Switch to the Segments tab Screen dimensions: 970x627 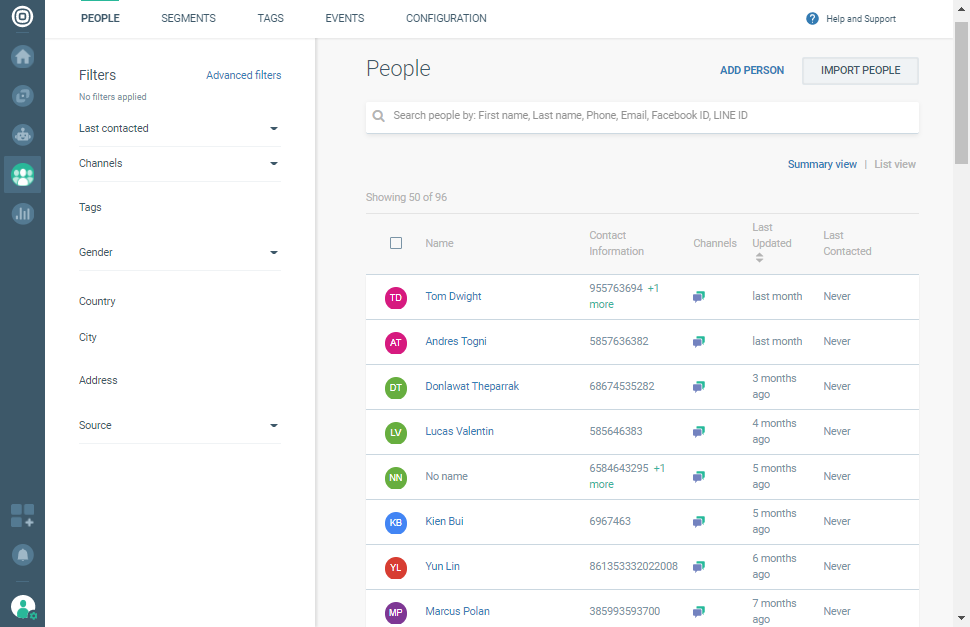[x=188, y=19]
